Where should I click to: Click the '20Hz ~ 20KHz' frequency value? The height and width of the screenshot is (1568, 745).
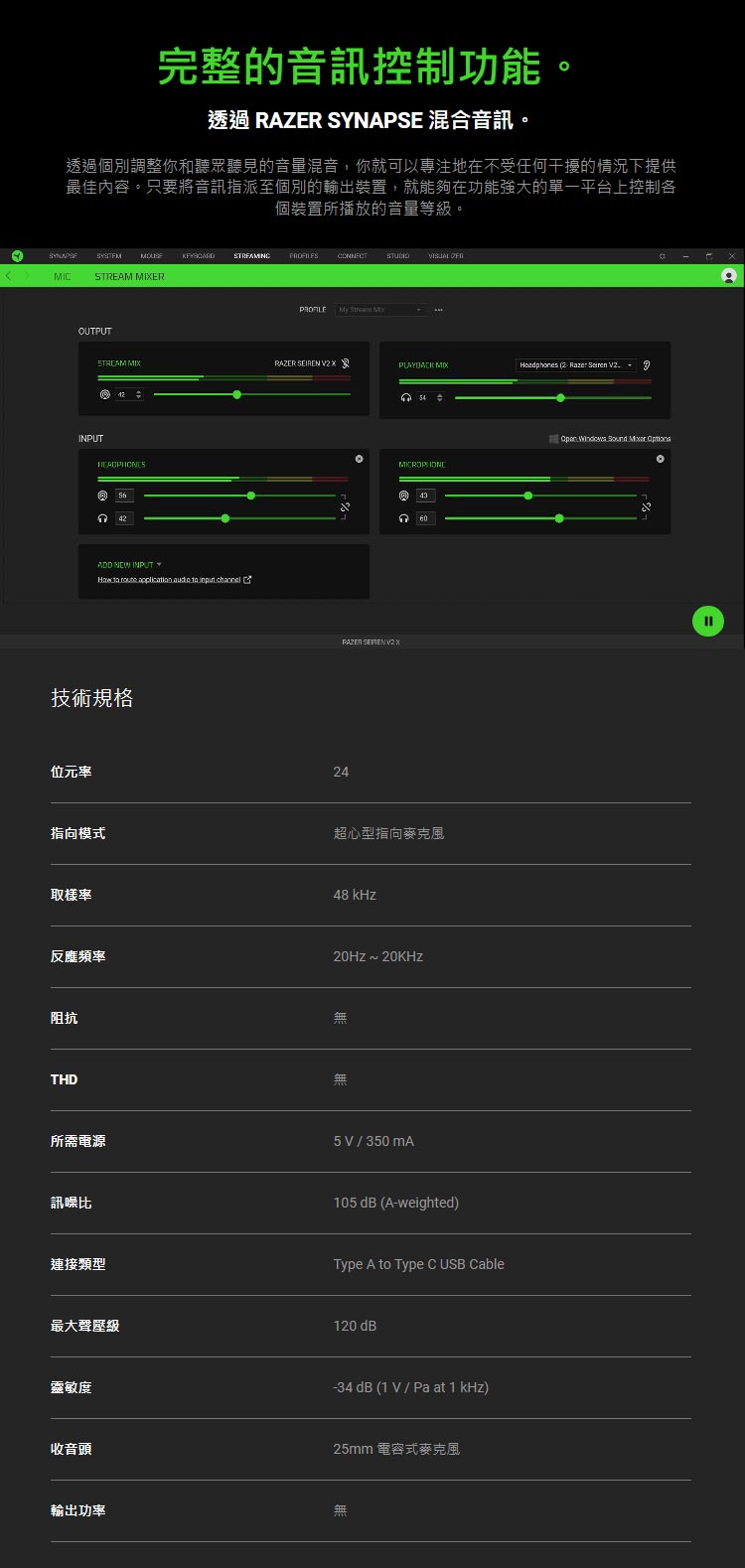coord(377,956)
